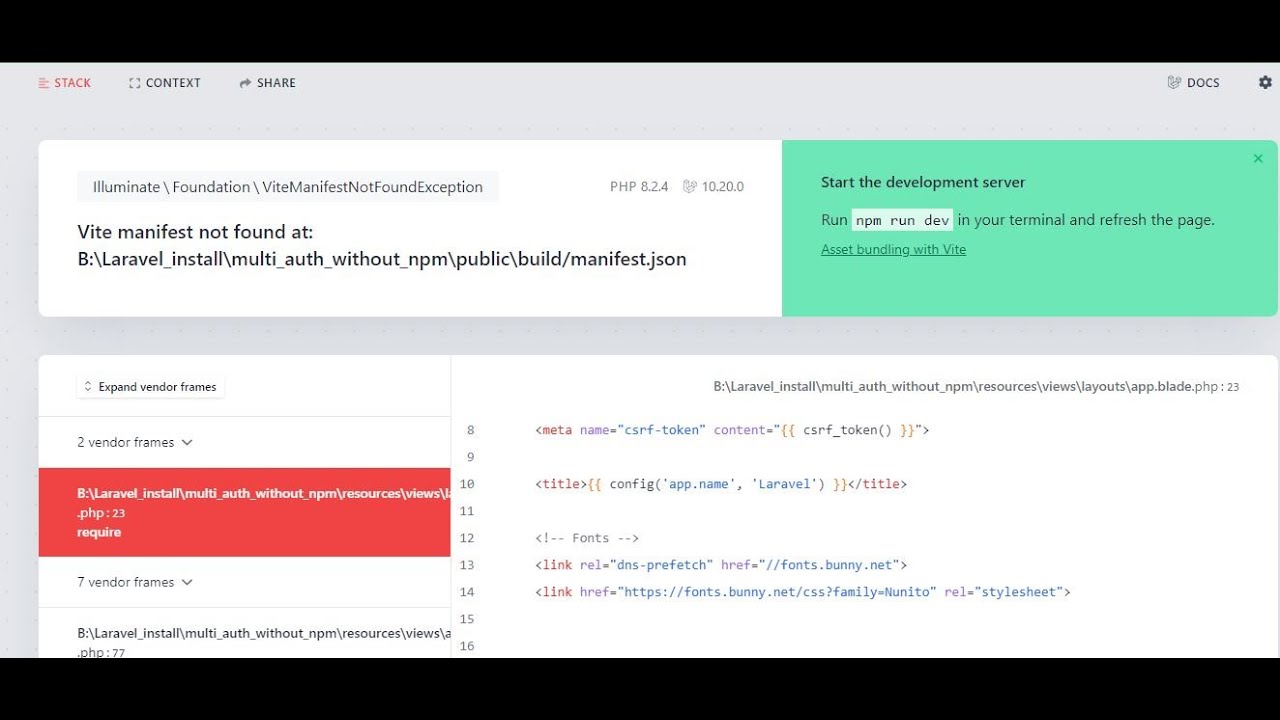Click the Laravel docs icon beside DOCS
The image size is (1280, 720).
[1174, 83]
